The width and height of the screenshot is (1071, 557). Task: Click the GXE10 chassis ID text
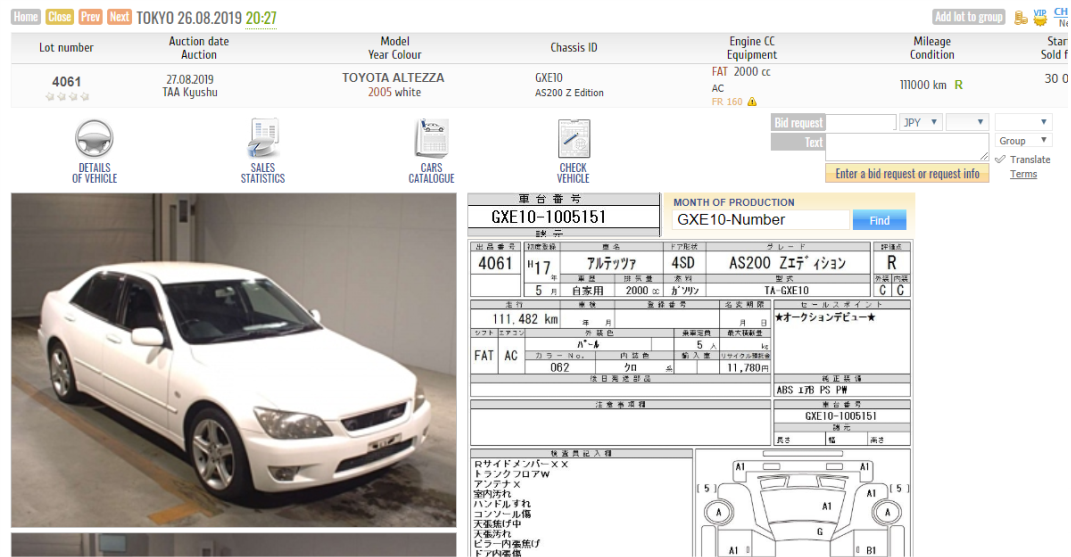[549, 78]
